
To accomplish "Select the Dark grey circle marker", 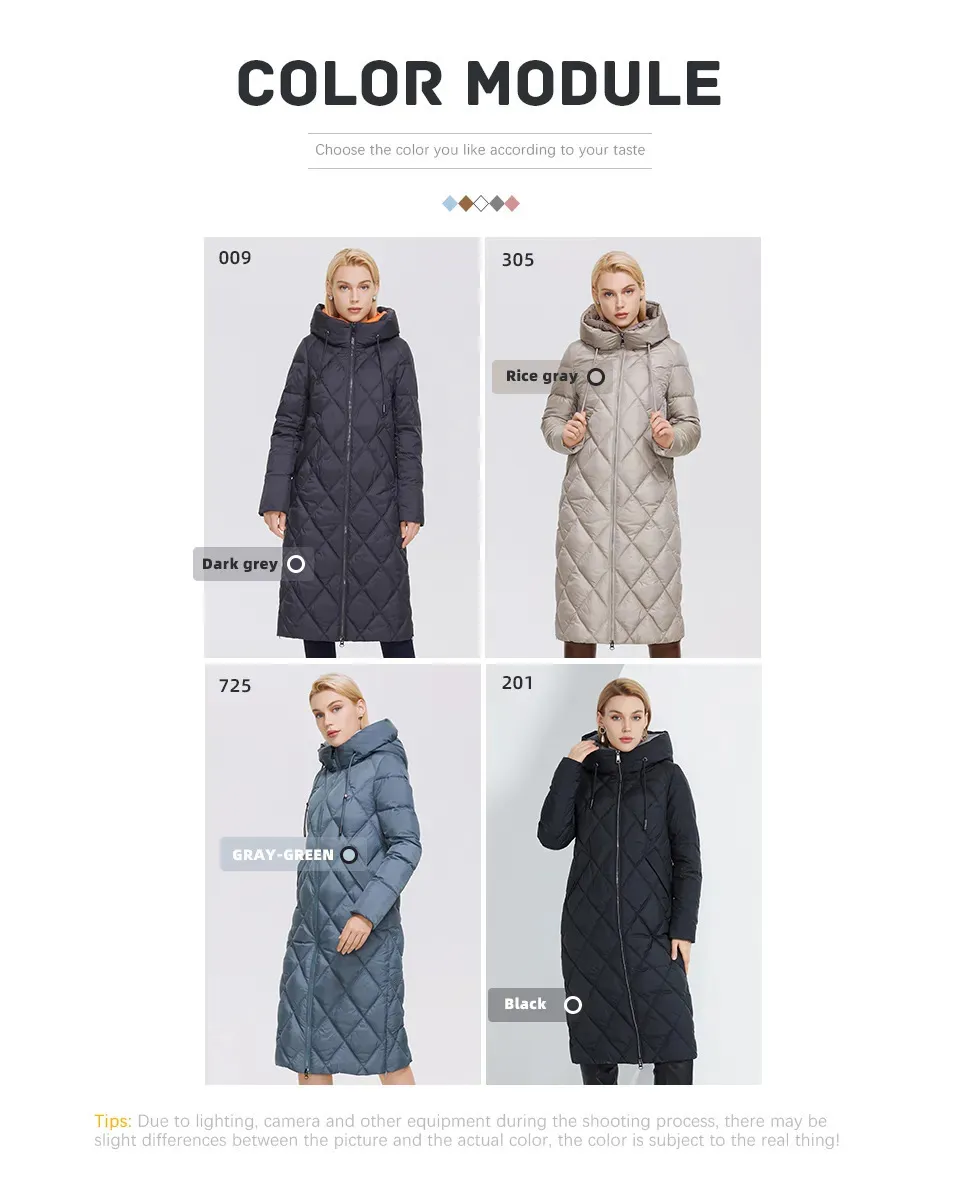I will tap(296, 564).
